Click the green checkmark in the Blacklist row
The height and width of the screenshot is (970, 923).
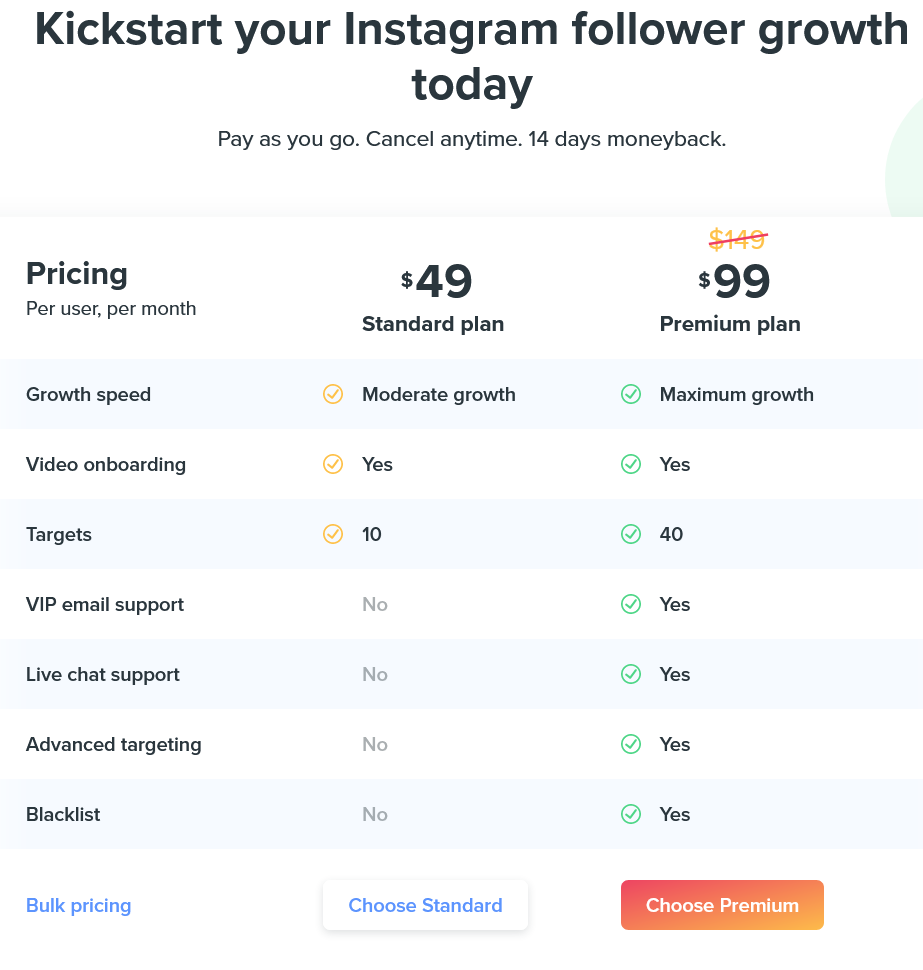click(x=631, y=814)
